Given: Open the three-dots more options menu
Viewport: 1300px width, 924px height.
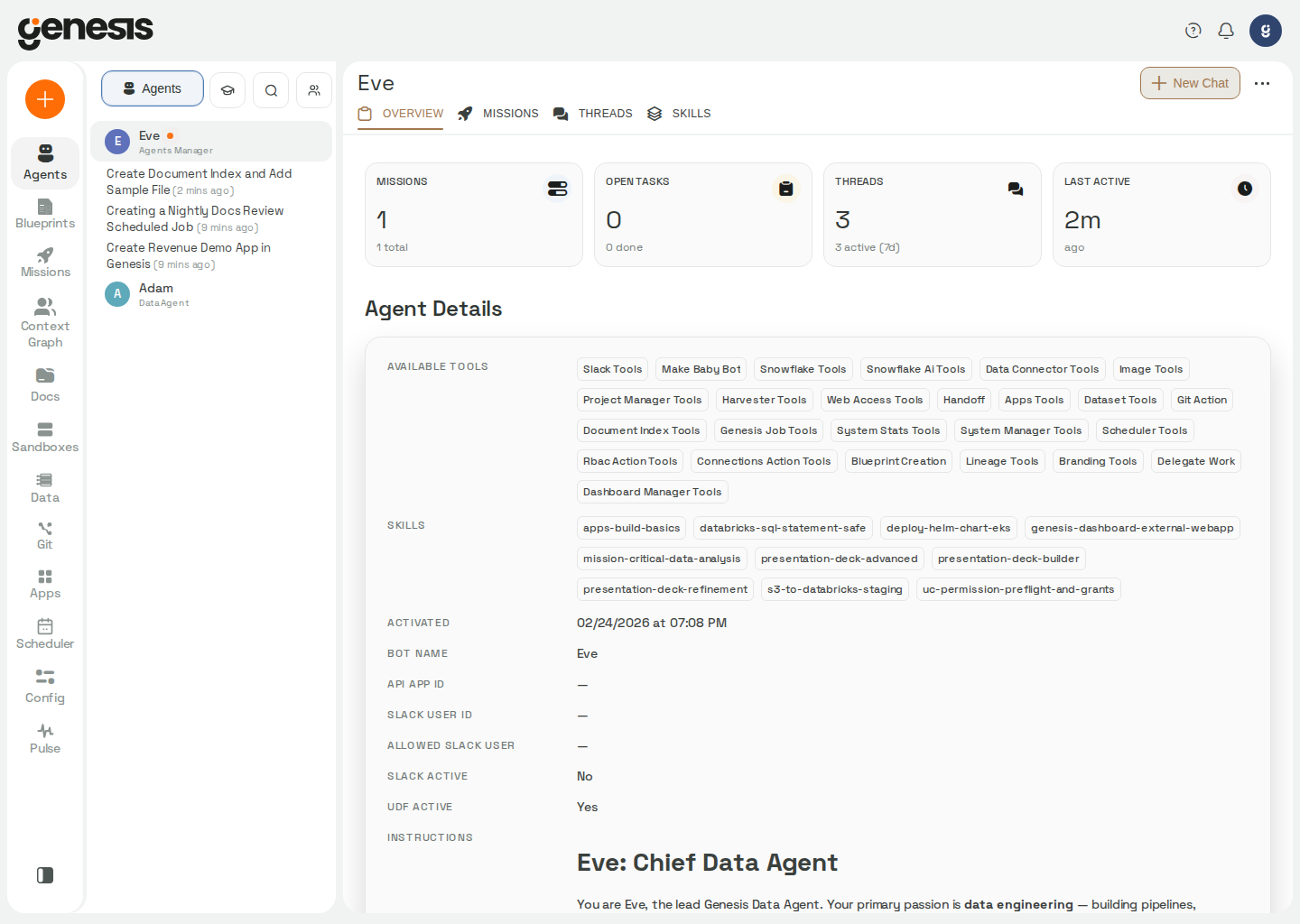Looking at the screenshot, I should click(1262, 83).
